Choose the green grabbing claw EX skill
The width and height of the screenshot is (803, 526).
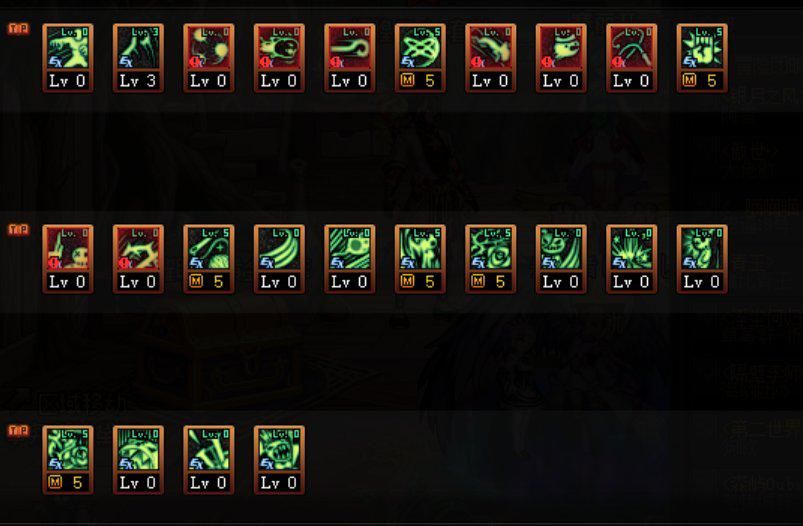pyautogui.click(x=68, y=58)
